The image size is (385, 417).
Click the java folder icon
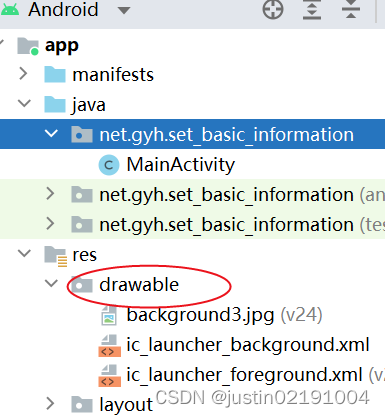(55, 104)
